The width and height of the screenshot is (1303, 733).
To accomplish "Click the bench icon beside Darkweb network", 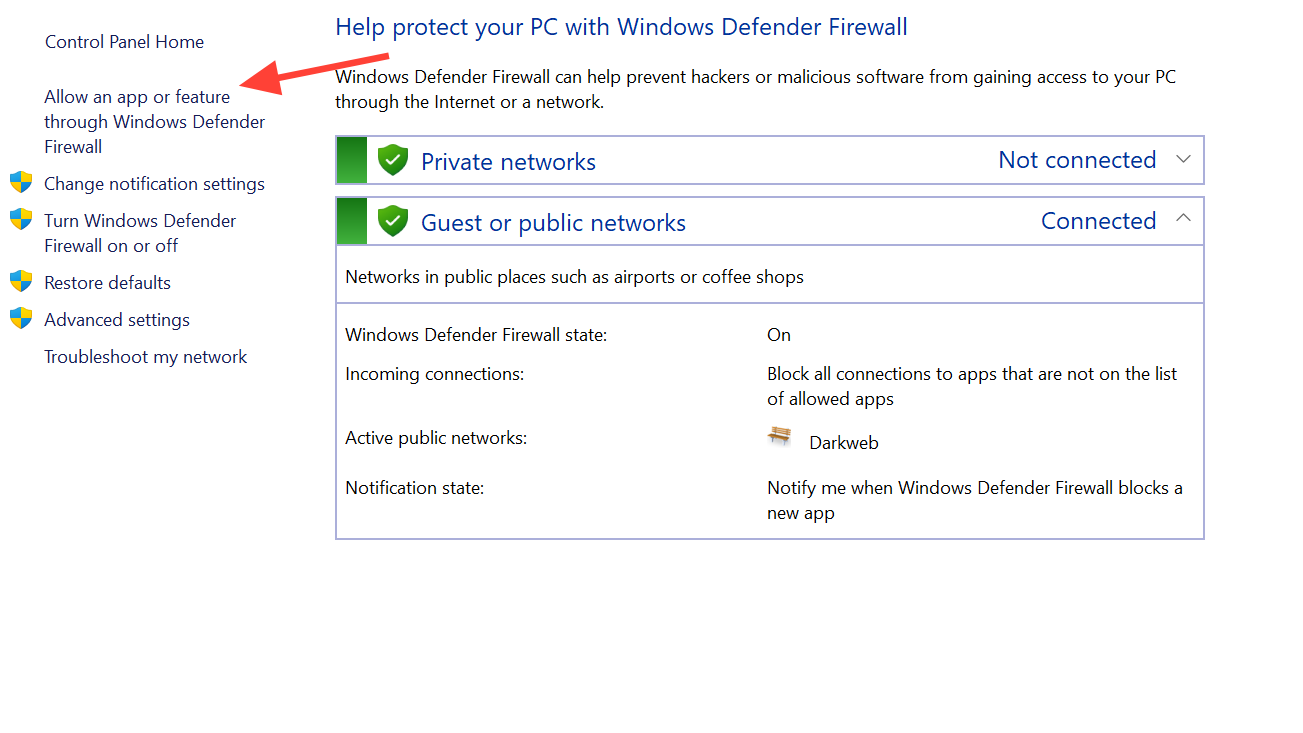I will [x=780, y=436].
